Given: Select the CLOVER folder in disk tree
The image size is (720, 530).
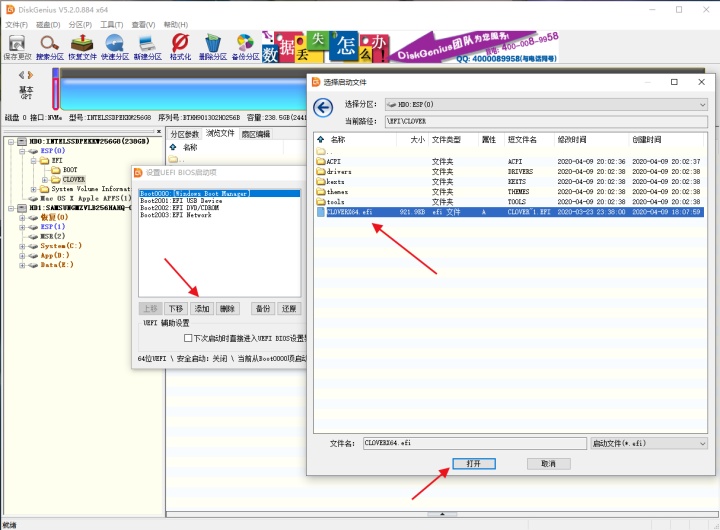Looking at the screenshot, I should [73, 180].
